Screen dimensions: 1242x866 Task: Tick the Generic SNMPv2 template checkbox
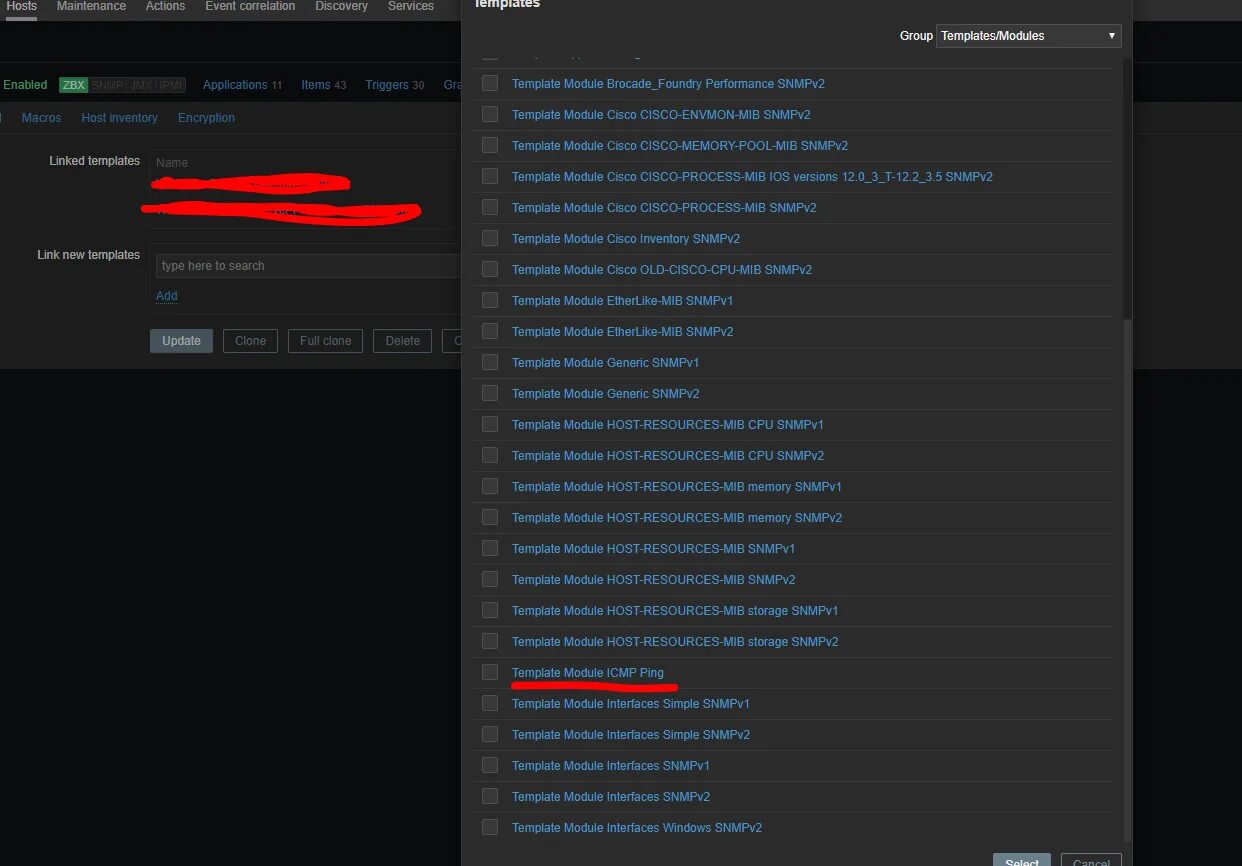click(490, 393)
